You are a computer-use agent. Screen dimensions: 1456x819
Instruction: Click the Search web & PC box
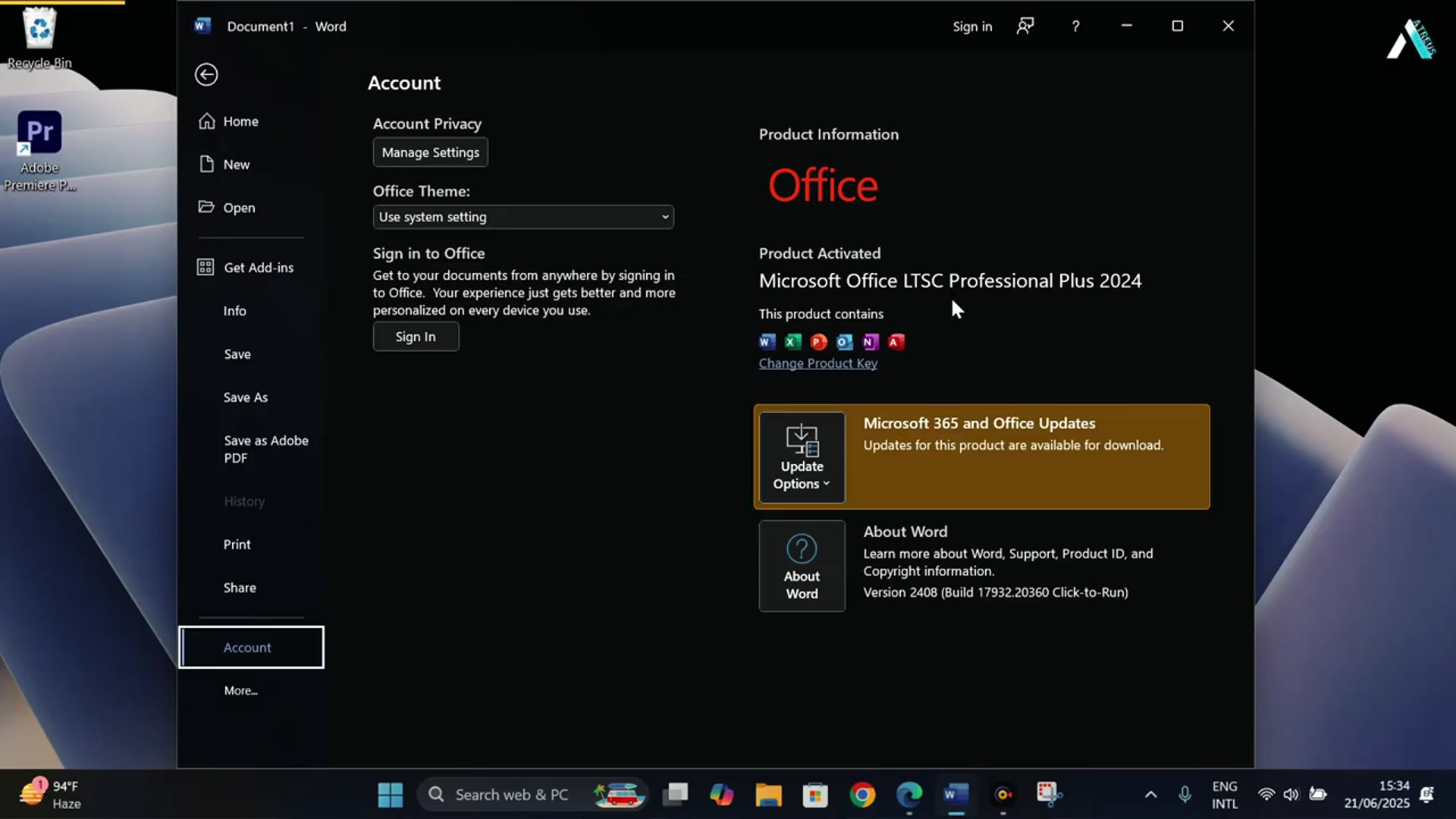[x=532, y=795]
